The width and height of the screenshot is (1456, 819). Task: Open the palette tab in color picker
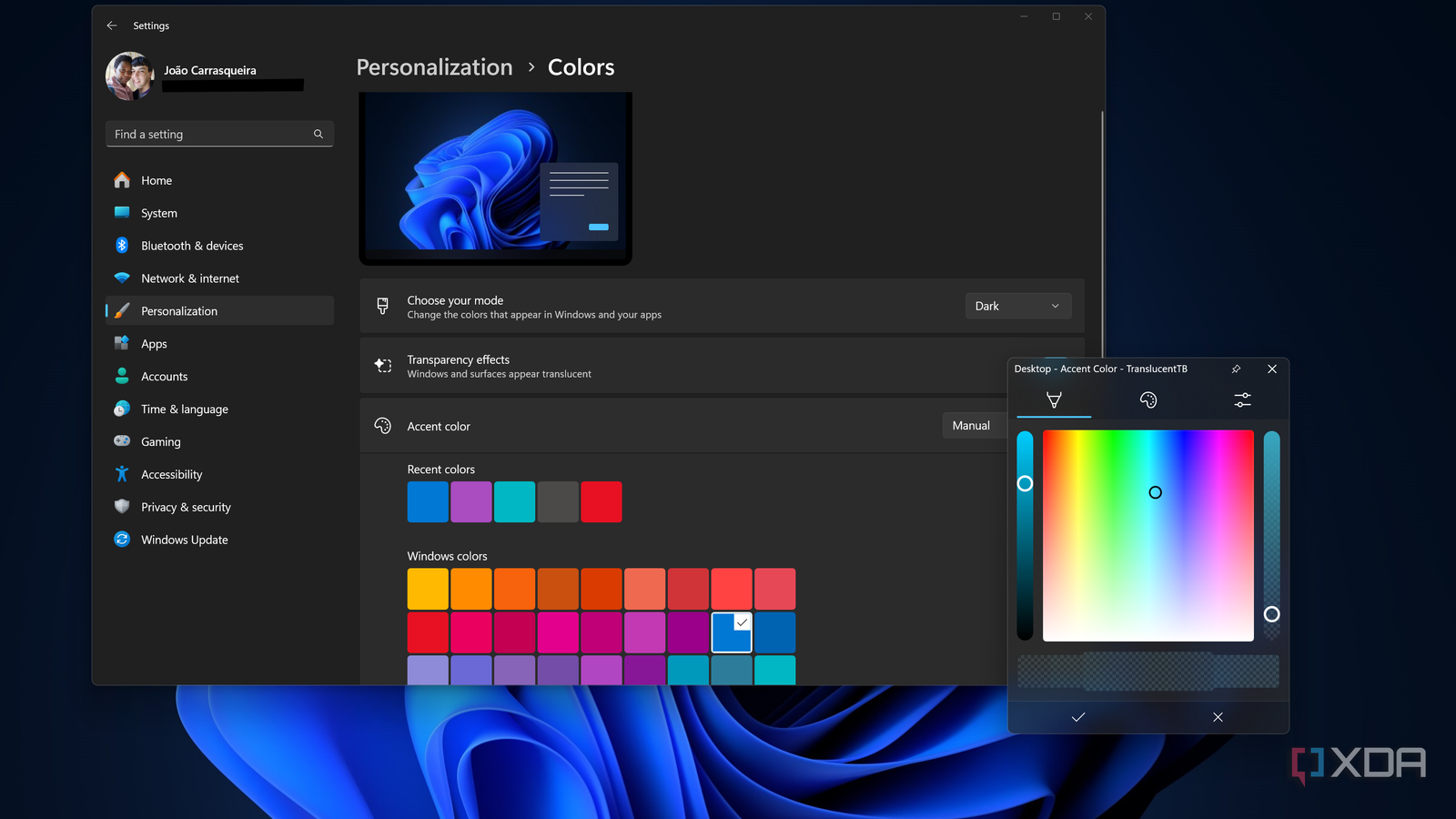[1148, 400]
